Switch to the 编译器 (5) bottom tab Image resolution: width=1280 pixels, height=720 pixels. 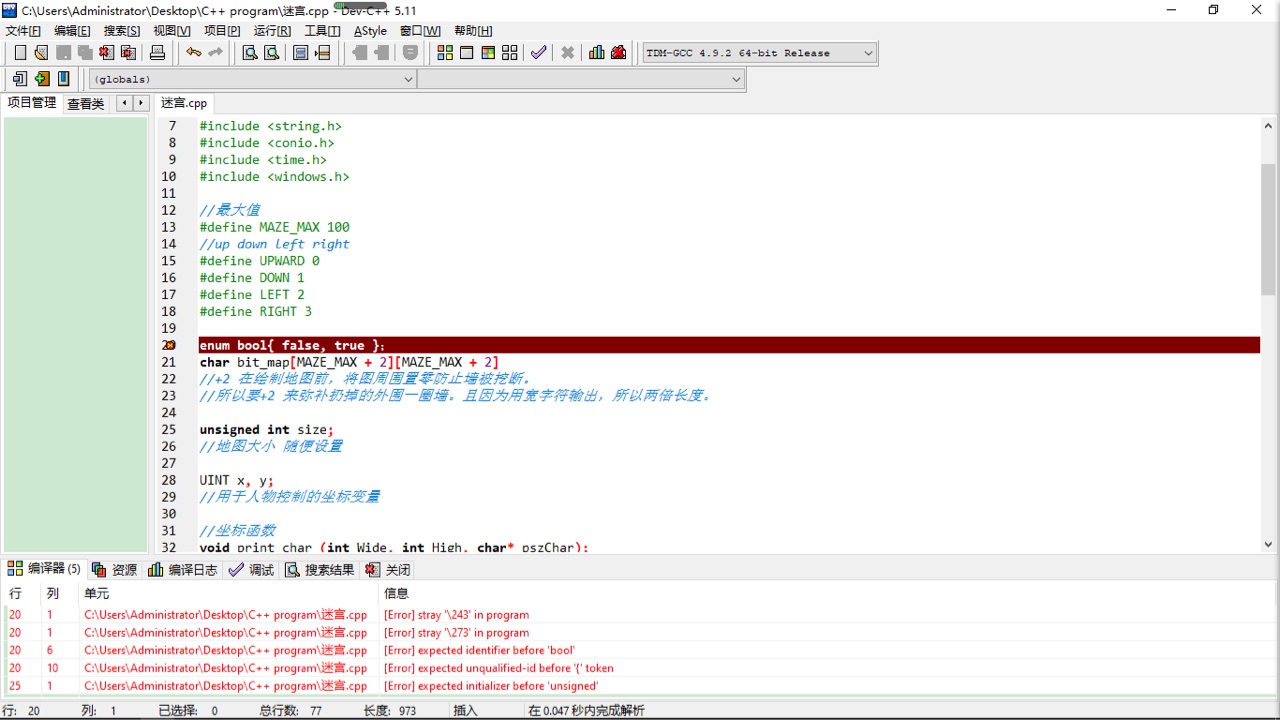(x=45, y=569)
